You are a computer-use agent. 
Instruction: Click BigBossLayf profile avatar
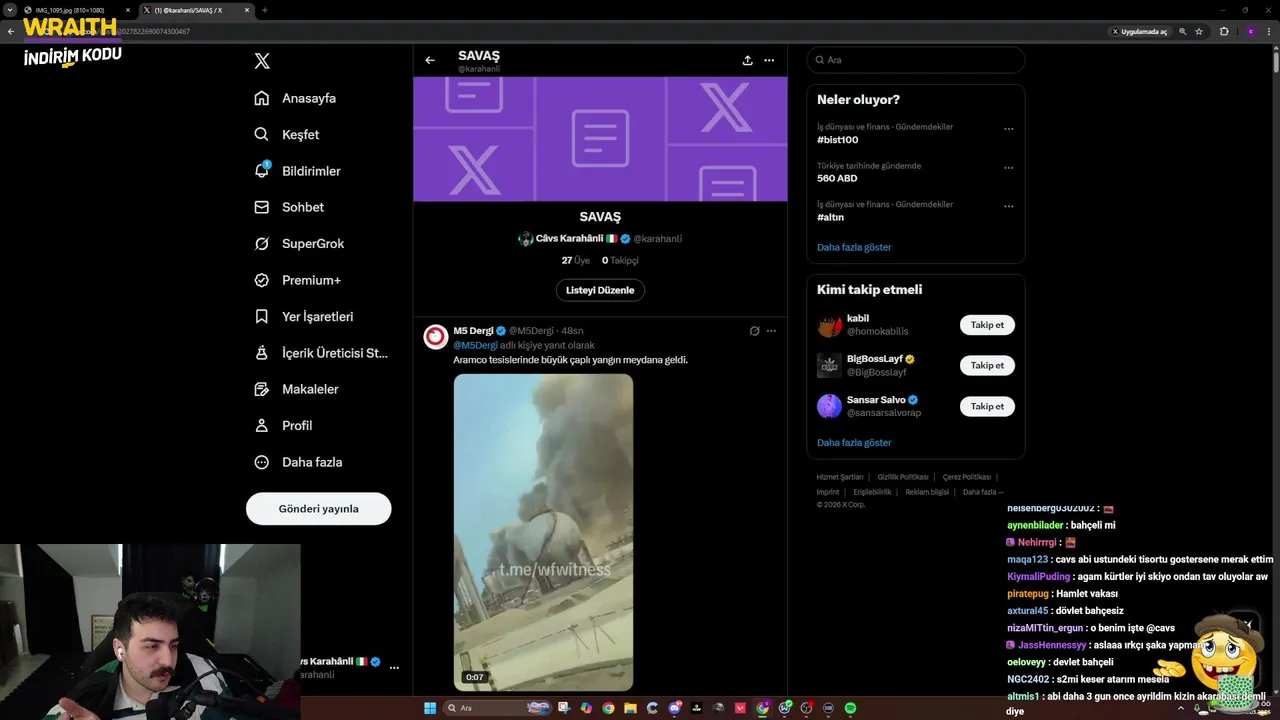point(829,365)
